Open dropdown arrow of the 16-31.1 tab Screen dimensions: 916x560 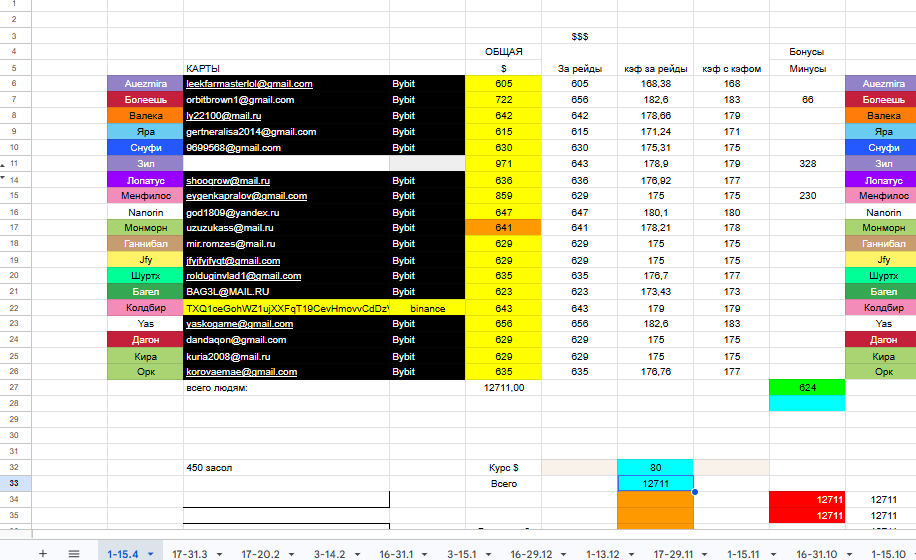[x=425, y=554]
